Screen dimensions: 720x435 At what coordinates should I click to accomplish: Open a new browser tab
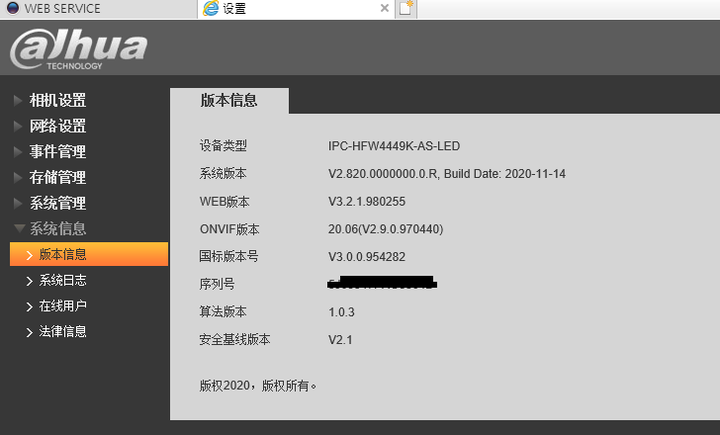[x=406, y=8]
